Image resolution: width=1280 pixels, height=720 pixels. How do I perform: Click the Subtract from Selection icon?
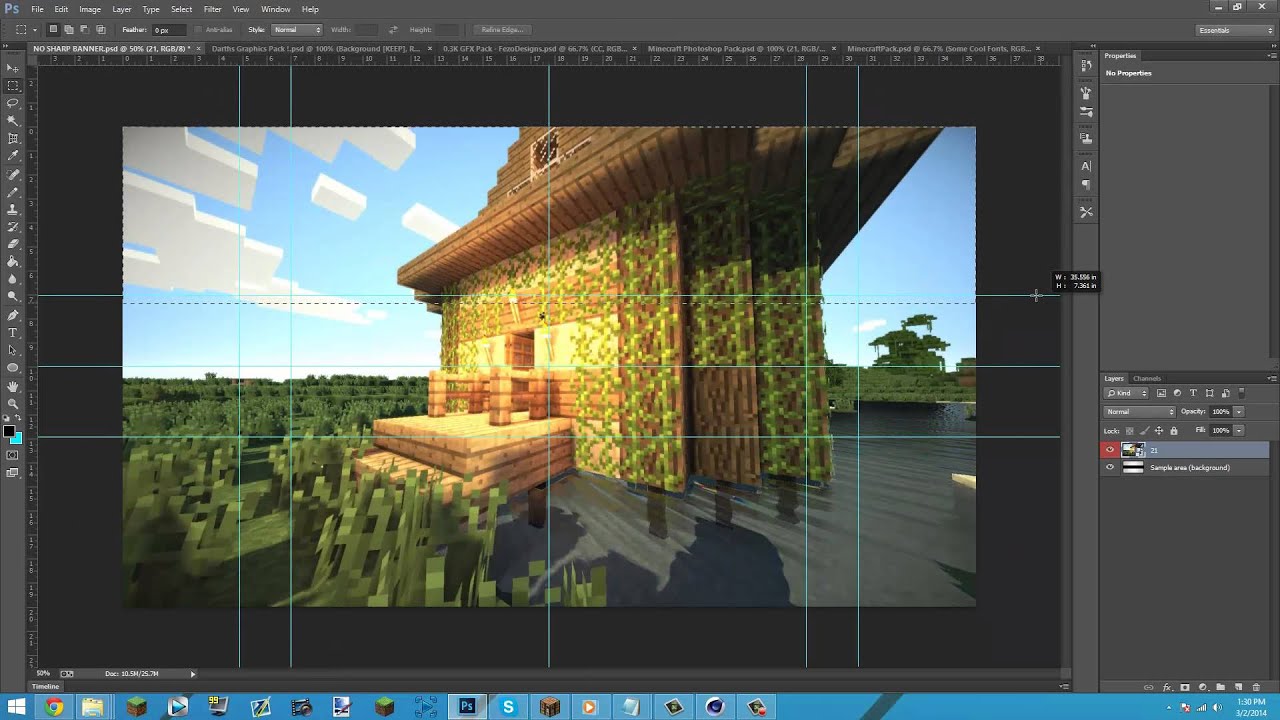coord(84,30)
